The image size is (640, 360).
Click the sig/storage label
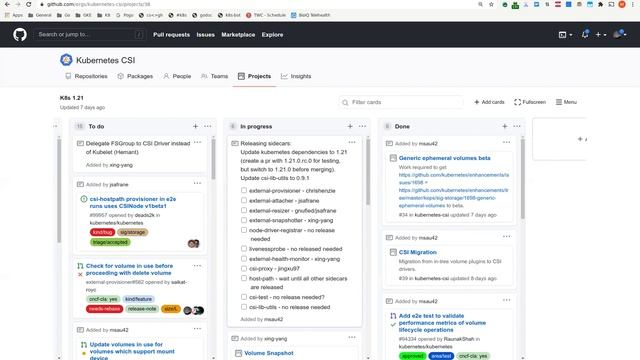(x=133, y=232)
